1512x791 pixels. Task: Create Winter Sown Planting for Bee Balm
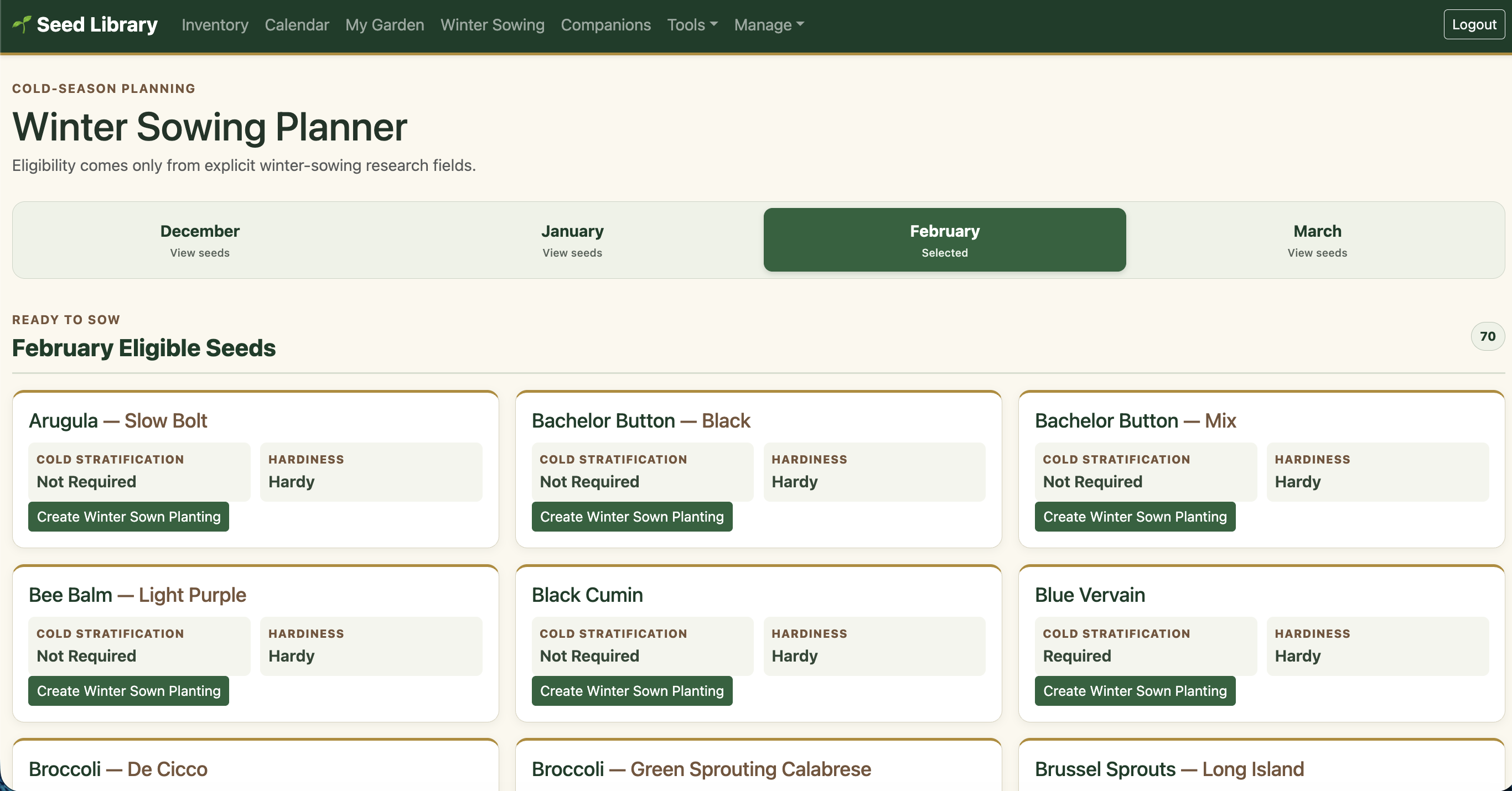[128, 691]
